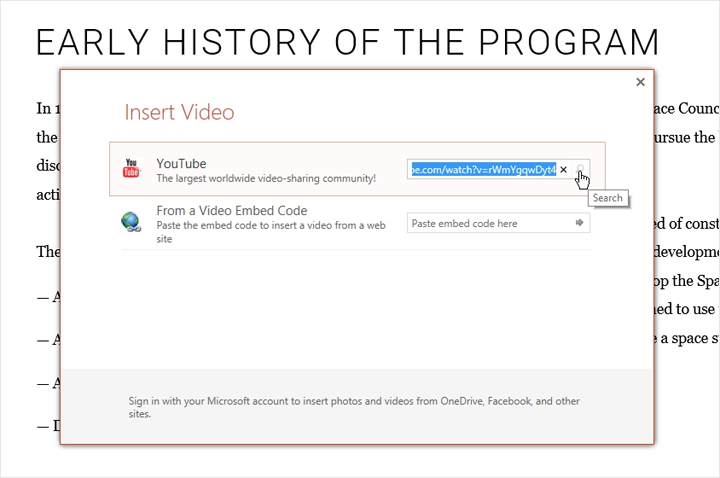Screen dimensions: 720x478
Task: Click the 'Paste embed code here' field
Action: click(488, 223)
